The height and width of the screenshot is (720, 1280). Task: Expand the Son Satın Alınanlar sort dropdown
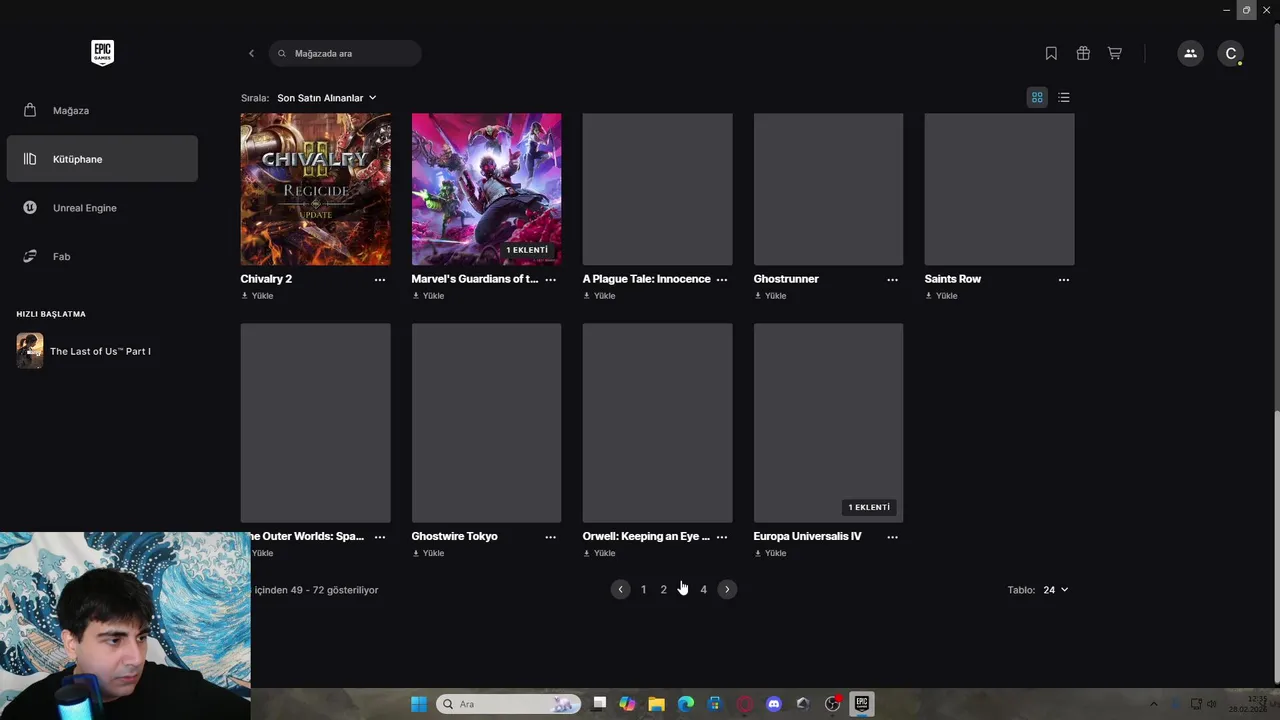pos(327,98)
